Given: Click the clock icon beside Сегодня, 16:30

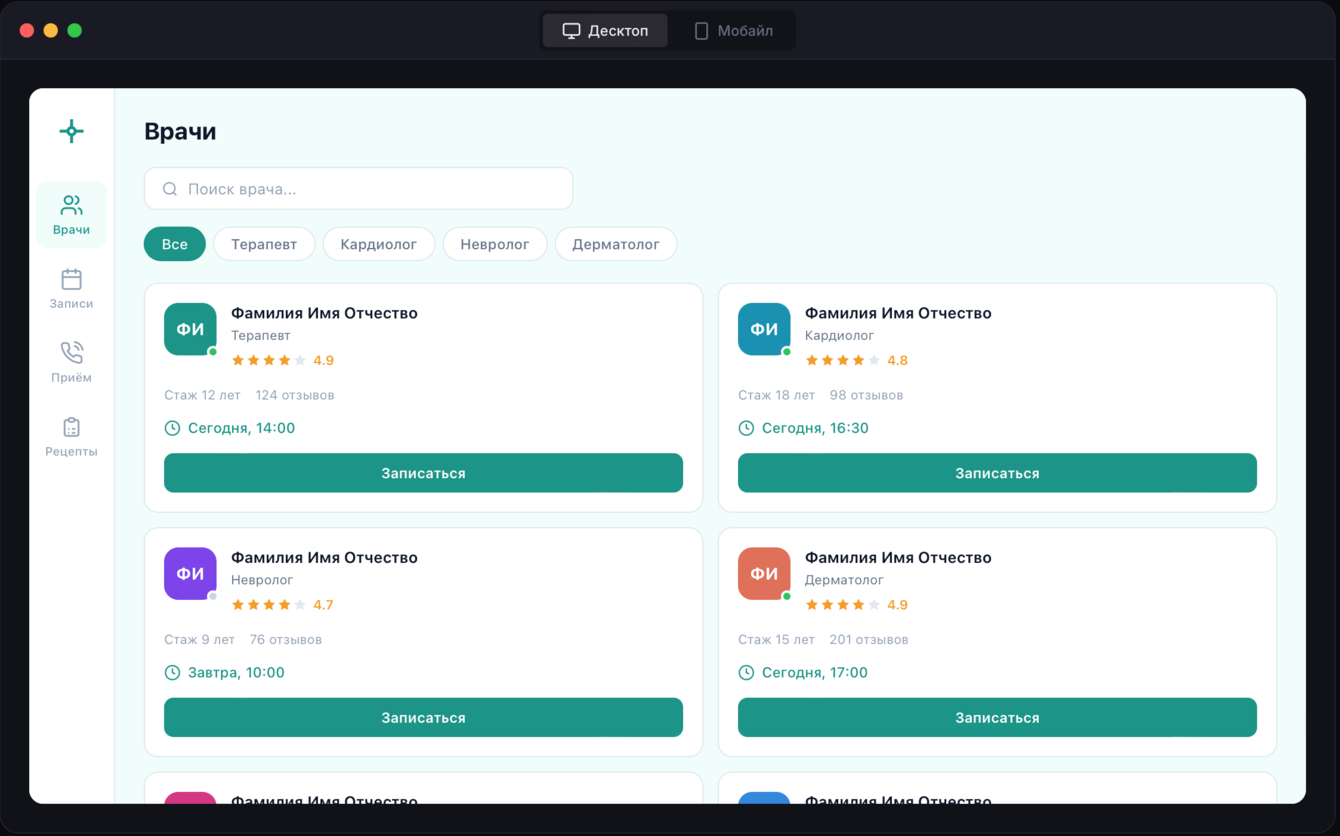Looking at the screenshot, I should [746, 428].
